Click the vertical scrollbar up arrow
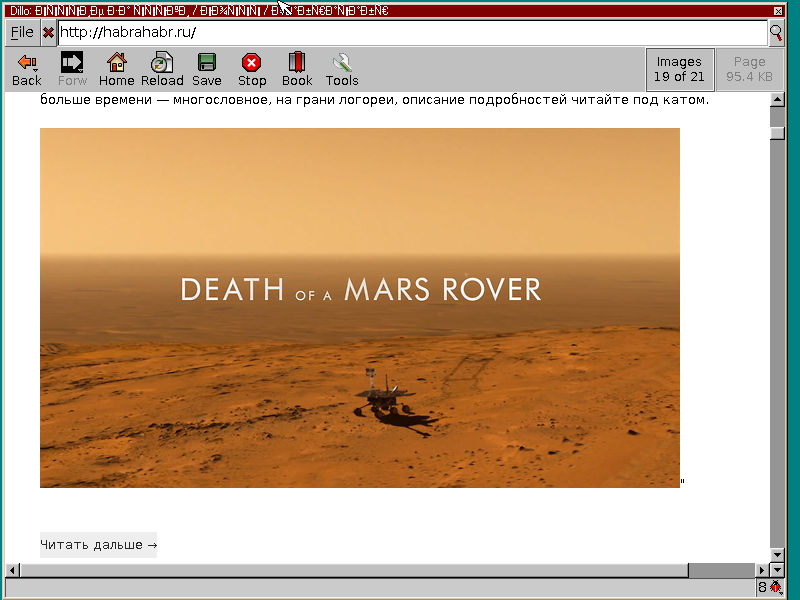 pyautogui.click(x=777, y=99)
